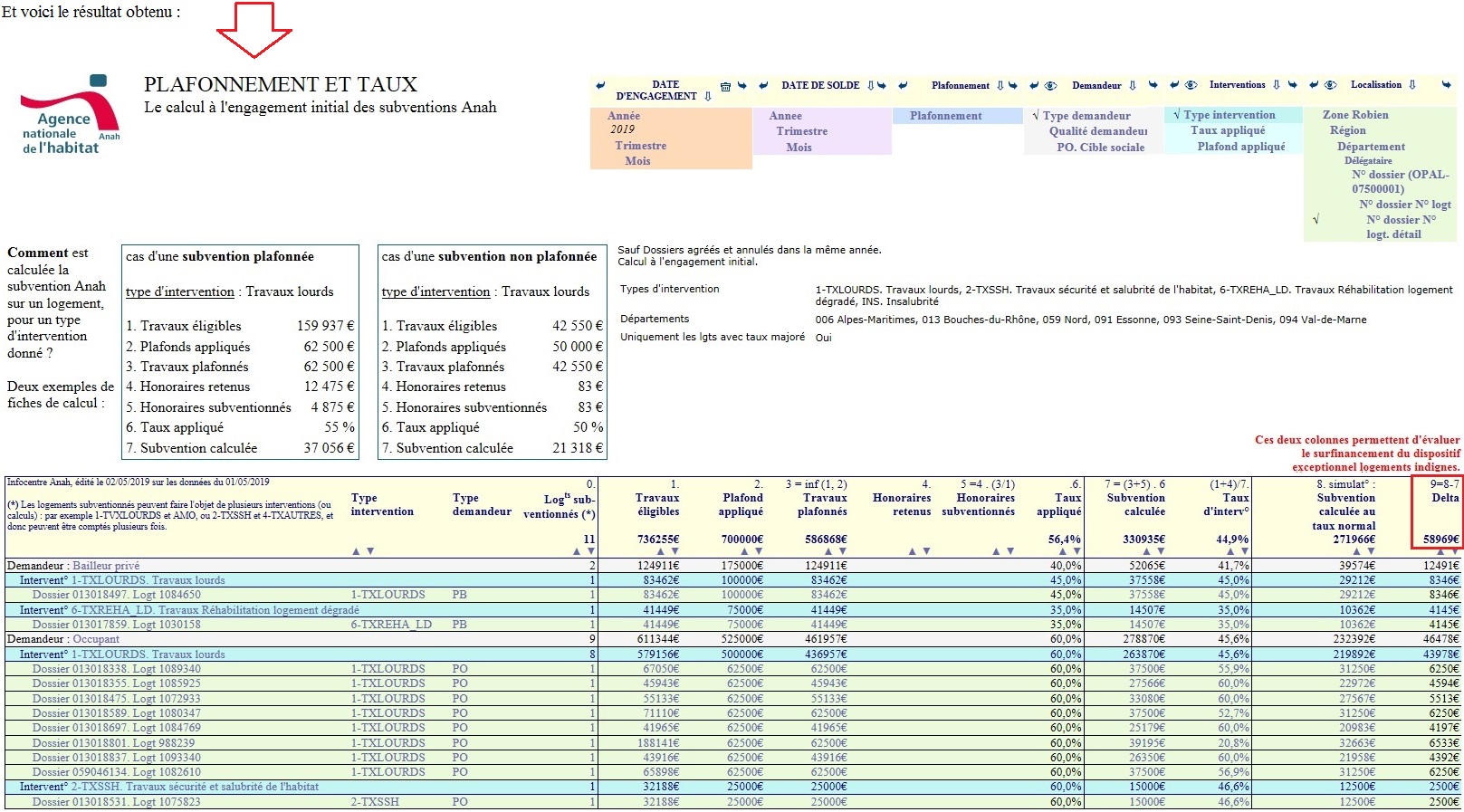Click the right arrow after Localisation header
Viewport: 1464px width, 812px height.
[x=1446, y=84]
